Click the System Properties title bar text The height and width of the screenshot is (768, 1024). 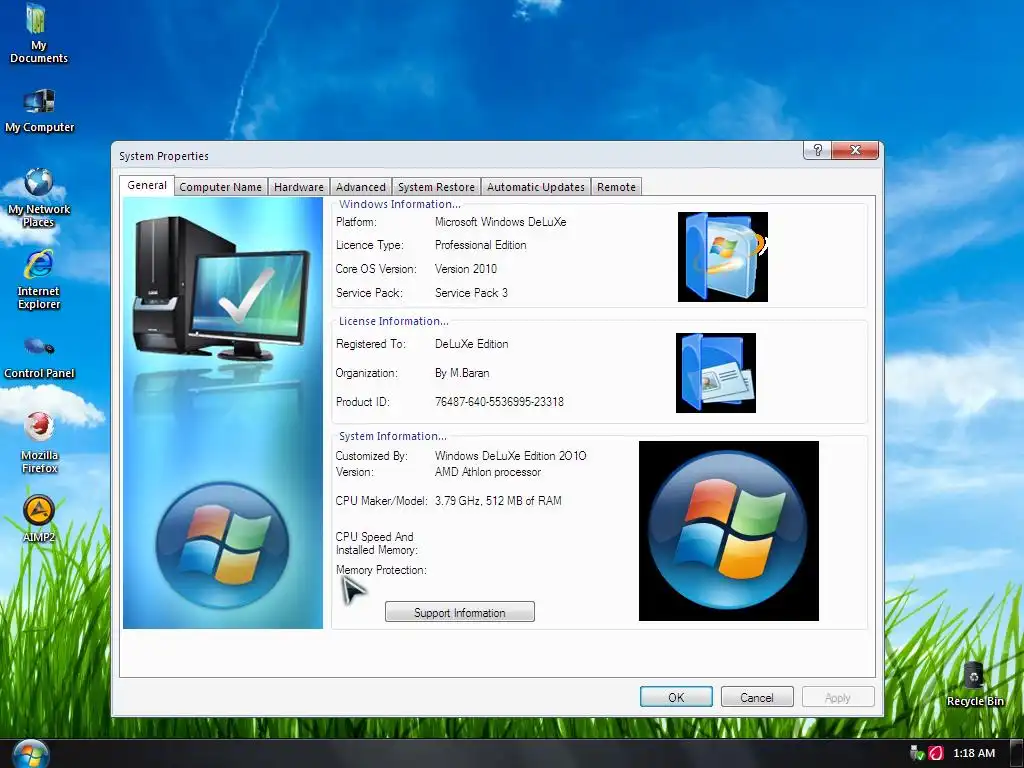point(164,156)
